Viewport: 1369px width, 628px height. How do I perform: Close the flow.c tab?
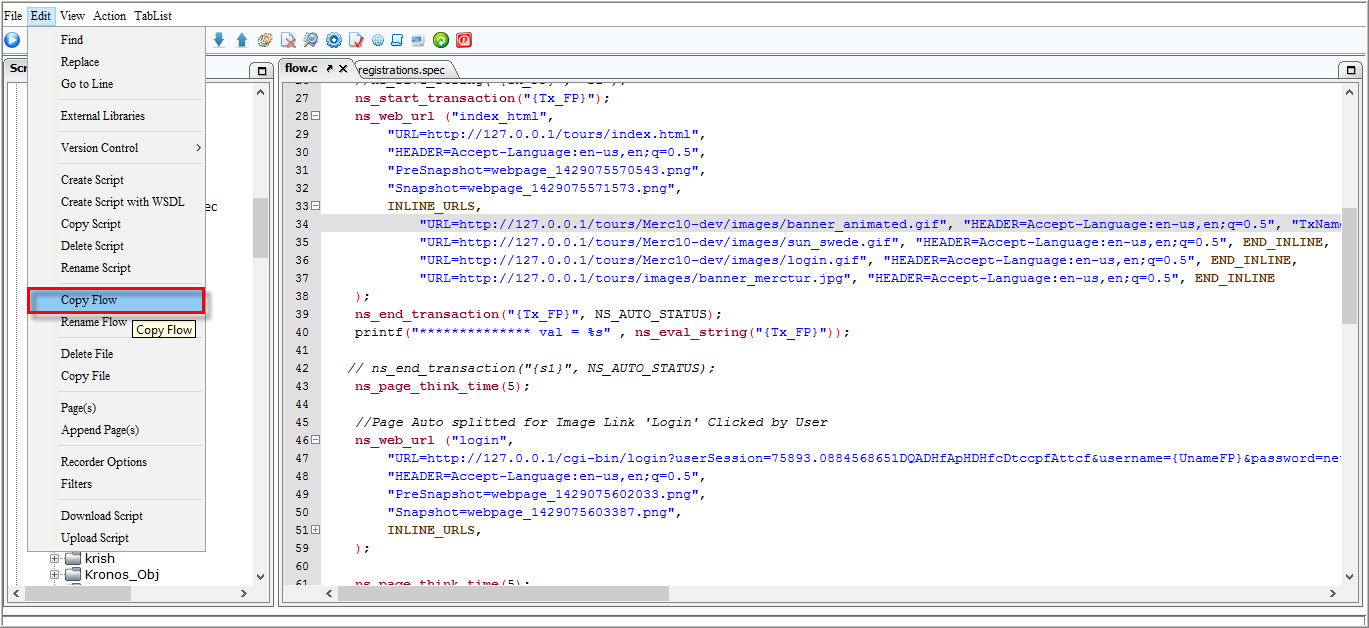343,69
